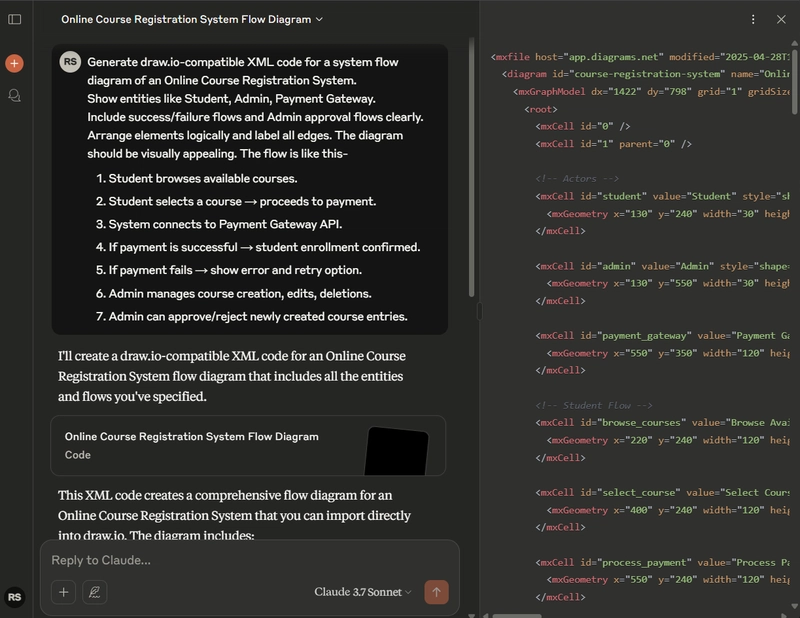This screenshot has height=618, width=800.
Task: Click the attachment plus button below reply box
Action: pyautogui.click(x=63, y=592)
